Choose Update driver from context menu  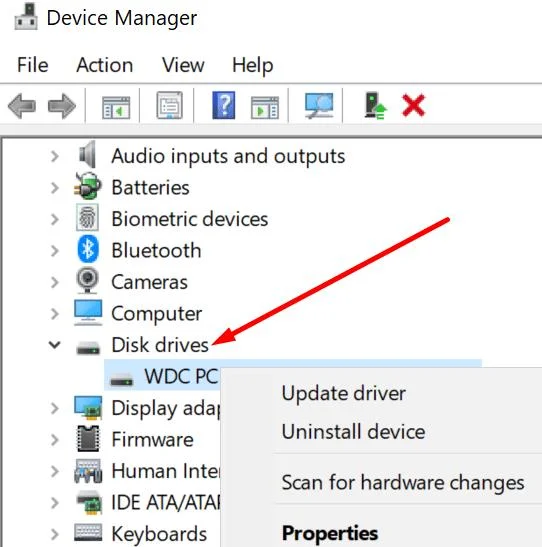click(x=344, y=394)
